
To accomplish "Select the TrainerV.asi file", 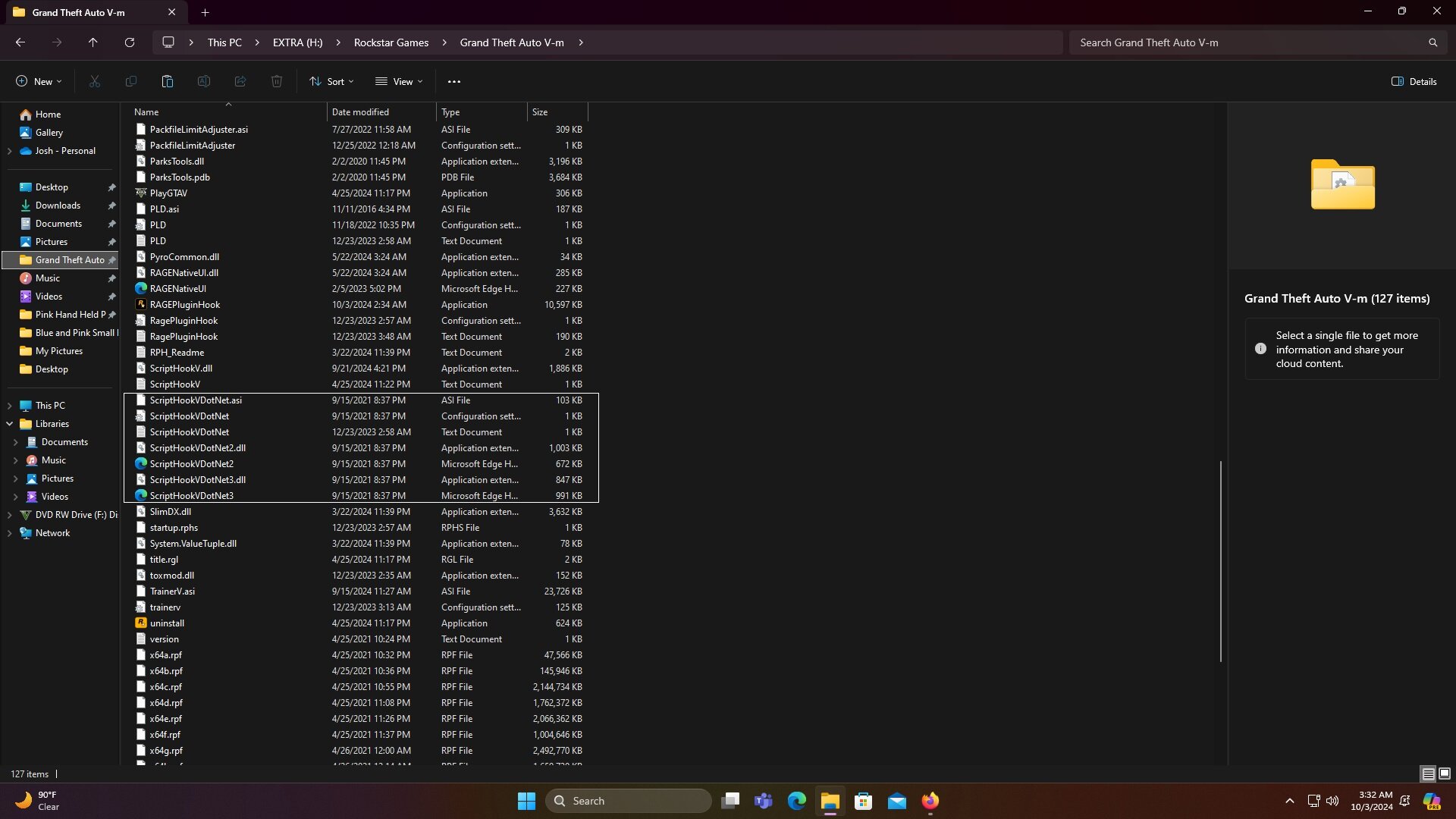I will [x=172, y=591].
